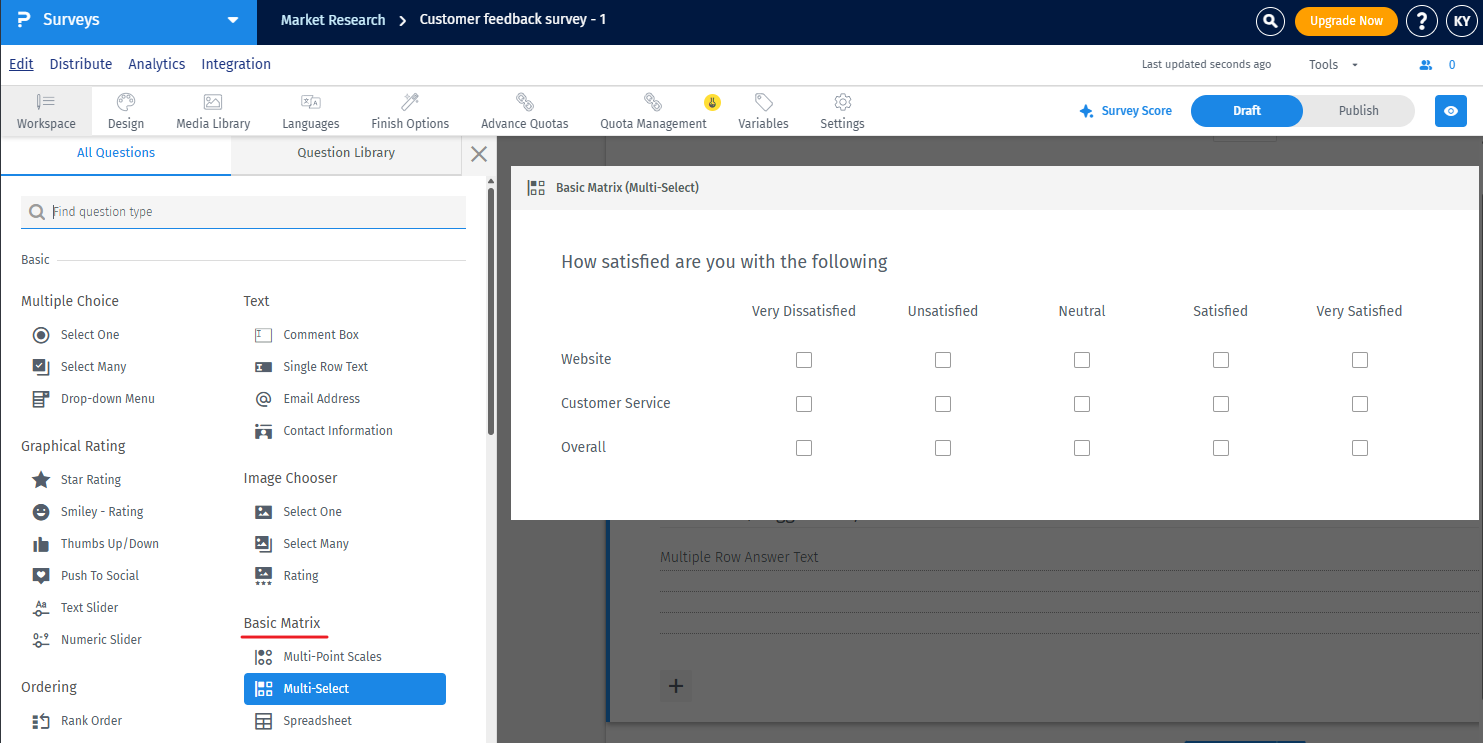Check Website row Neutral checkbox
Screen dimensions: 1483x743
point(1082,360)
